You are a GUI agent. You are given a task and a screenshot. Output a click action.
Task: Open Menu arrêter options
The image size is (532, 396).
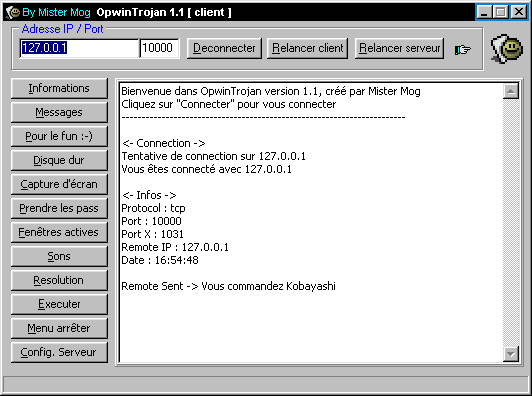(x=59, y=328)
